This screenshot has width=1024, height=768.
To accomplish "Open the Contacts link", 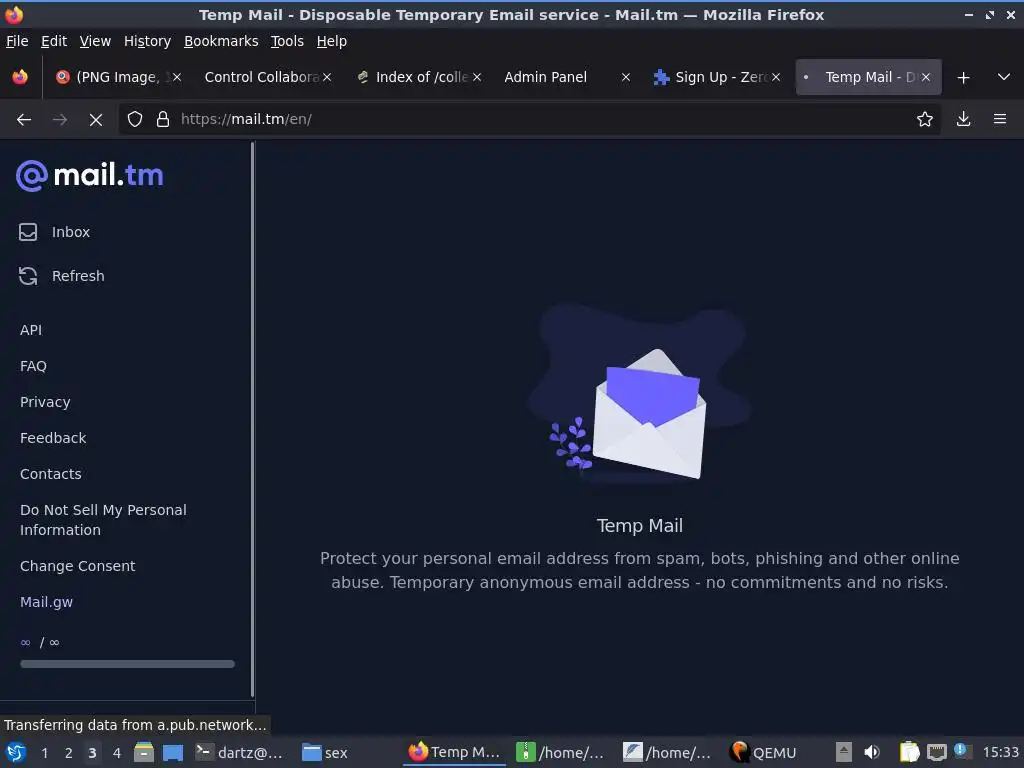I will tap(51, 474).
